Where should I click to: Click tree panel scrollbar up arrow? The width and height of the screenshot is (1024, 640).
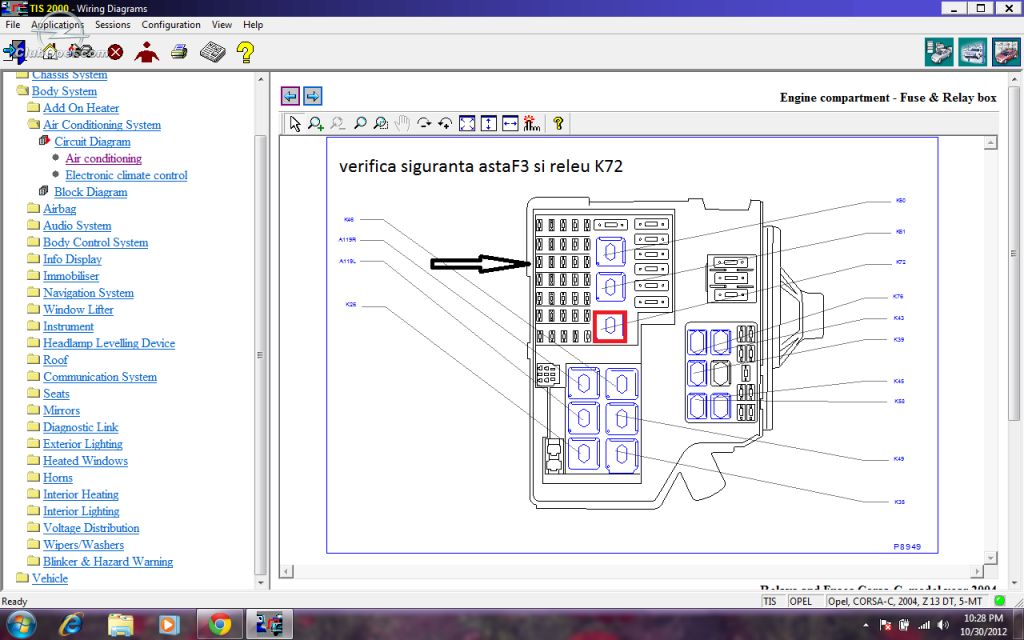click(261, 80)
